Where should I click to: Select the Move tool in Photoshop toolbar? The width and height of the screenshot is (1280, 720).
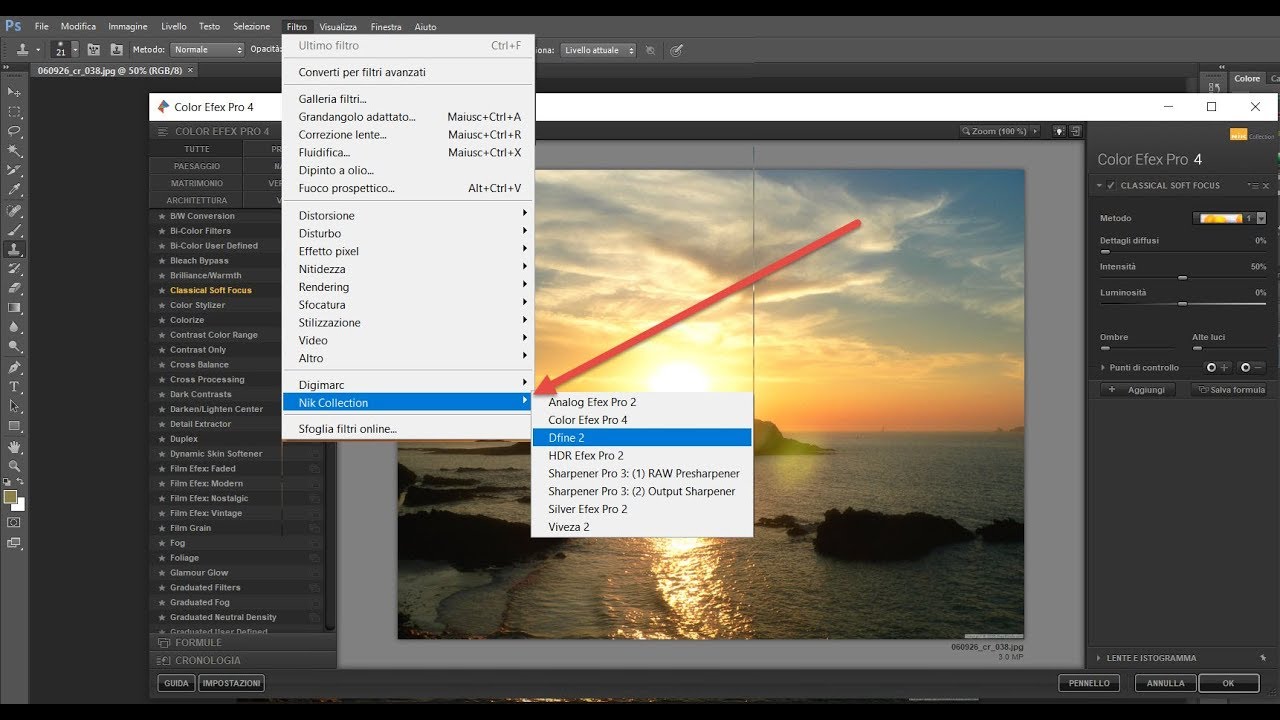pos(14,92)
